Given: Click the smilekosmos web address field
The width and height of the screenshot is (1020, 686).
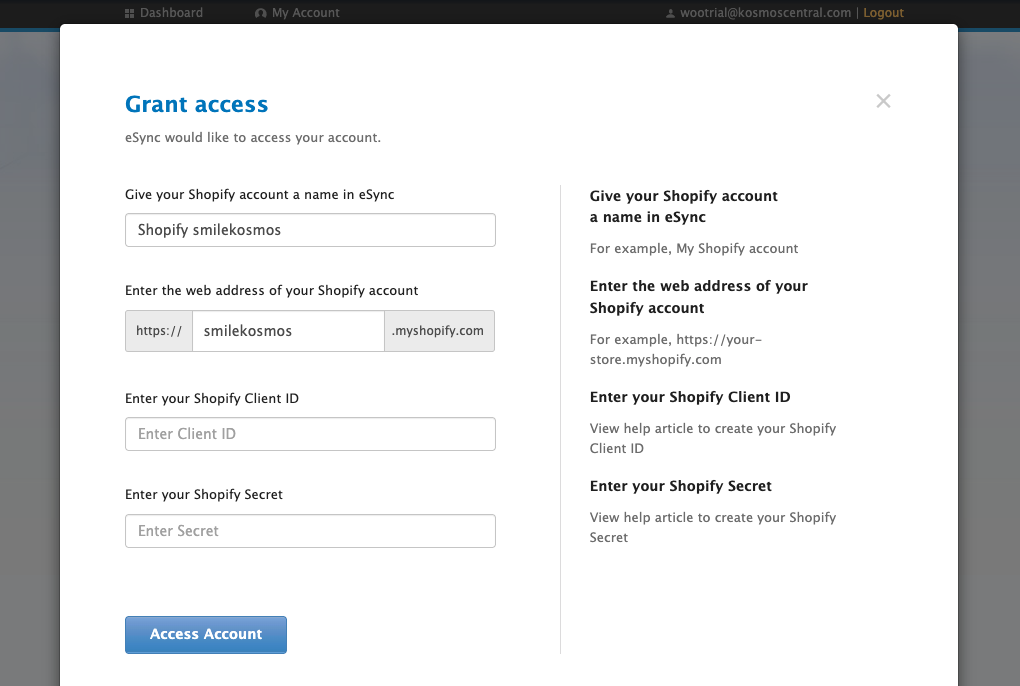Looking at the screenshot, I should click(x=288, y=331).
